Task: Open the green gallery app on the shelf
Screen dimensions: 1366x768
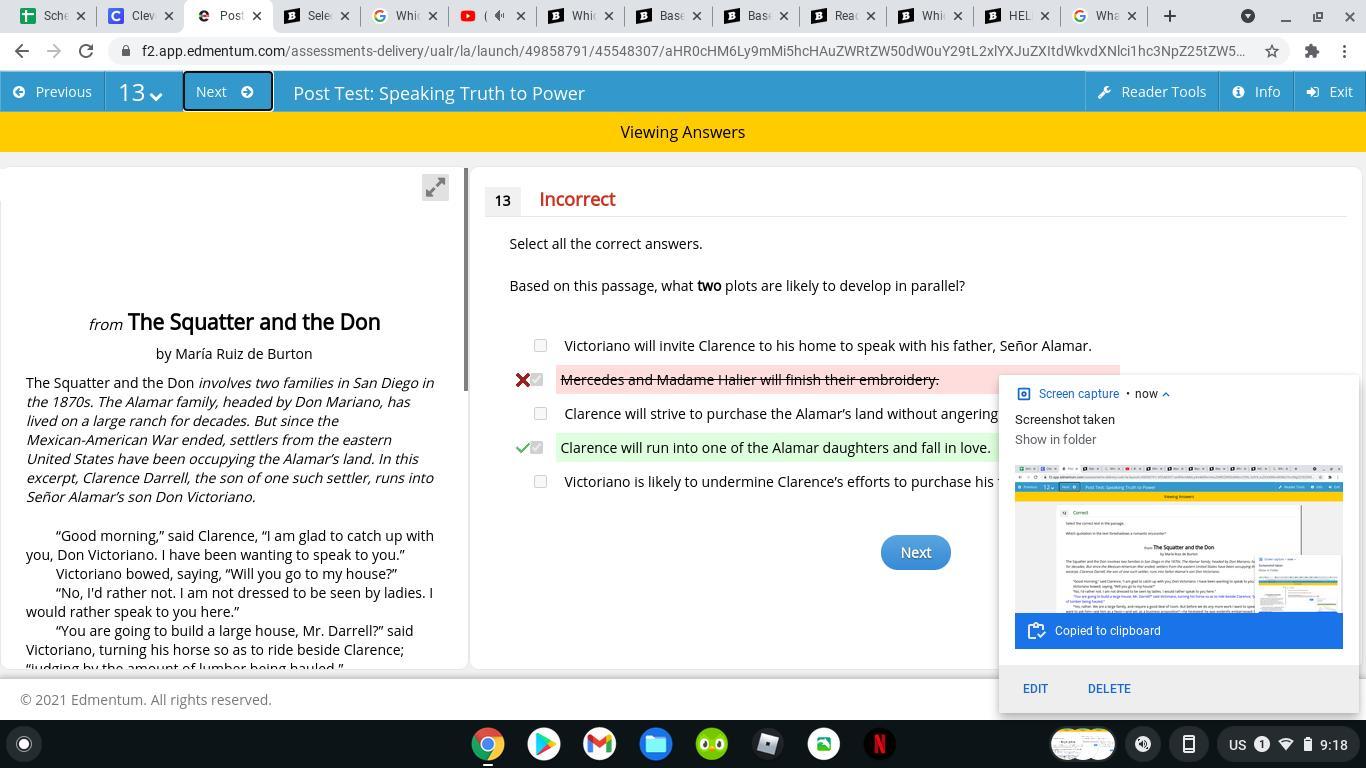Action: click(x=824, y=744)
